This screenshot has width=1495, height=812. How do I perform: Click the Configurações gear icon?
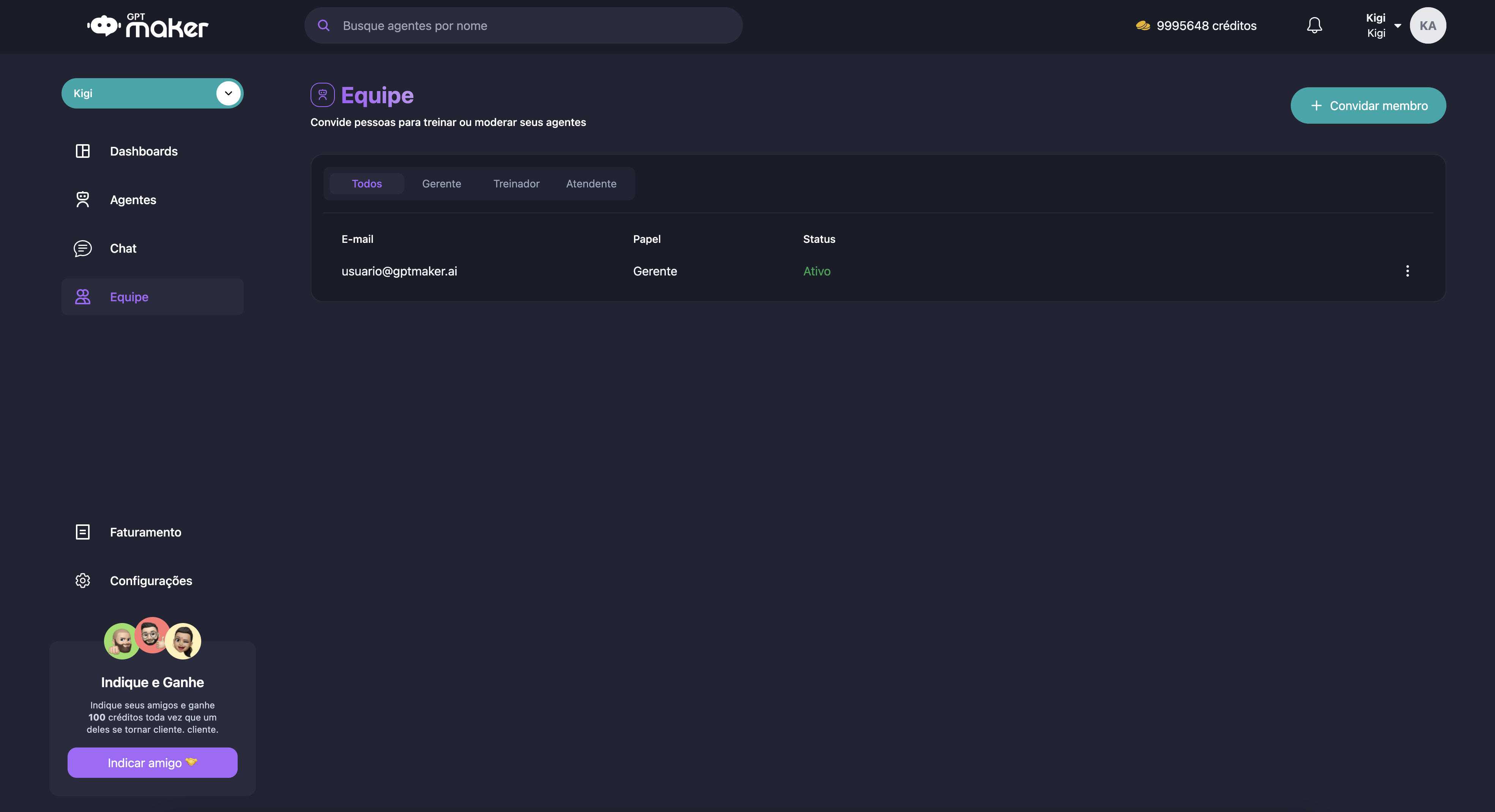point(82,581)
